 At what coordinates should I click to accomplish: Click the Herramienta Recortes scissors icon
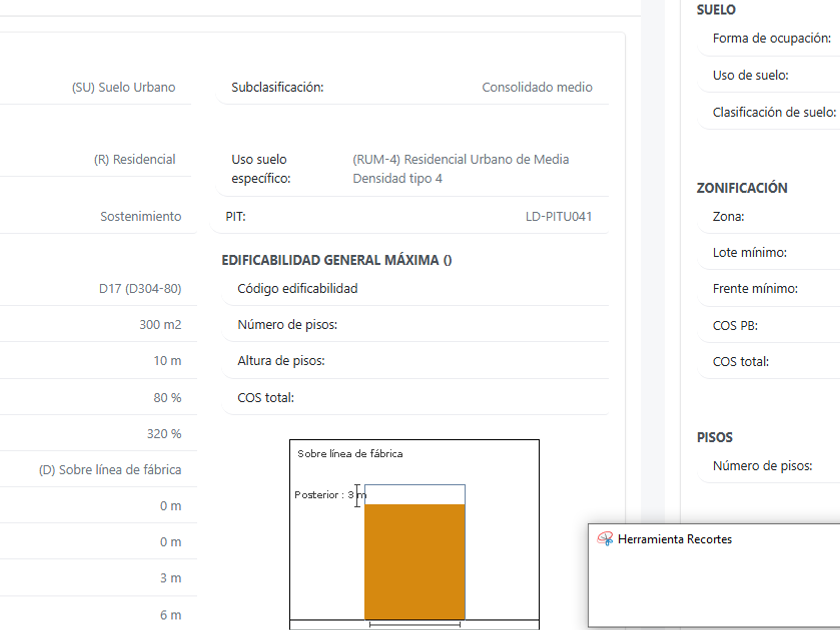(605, 539)
